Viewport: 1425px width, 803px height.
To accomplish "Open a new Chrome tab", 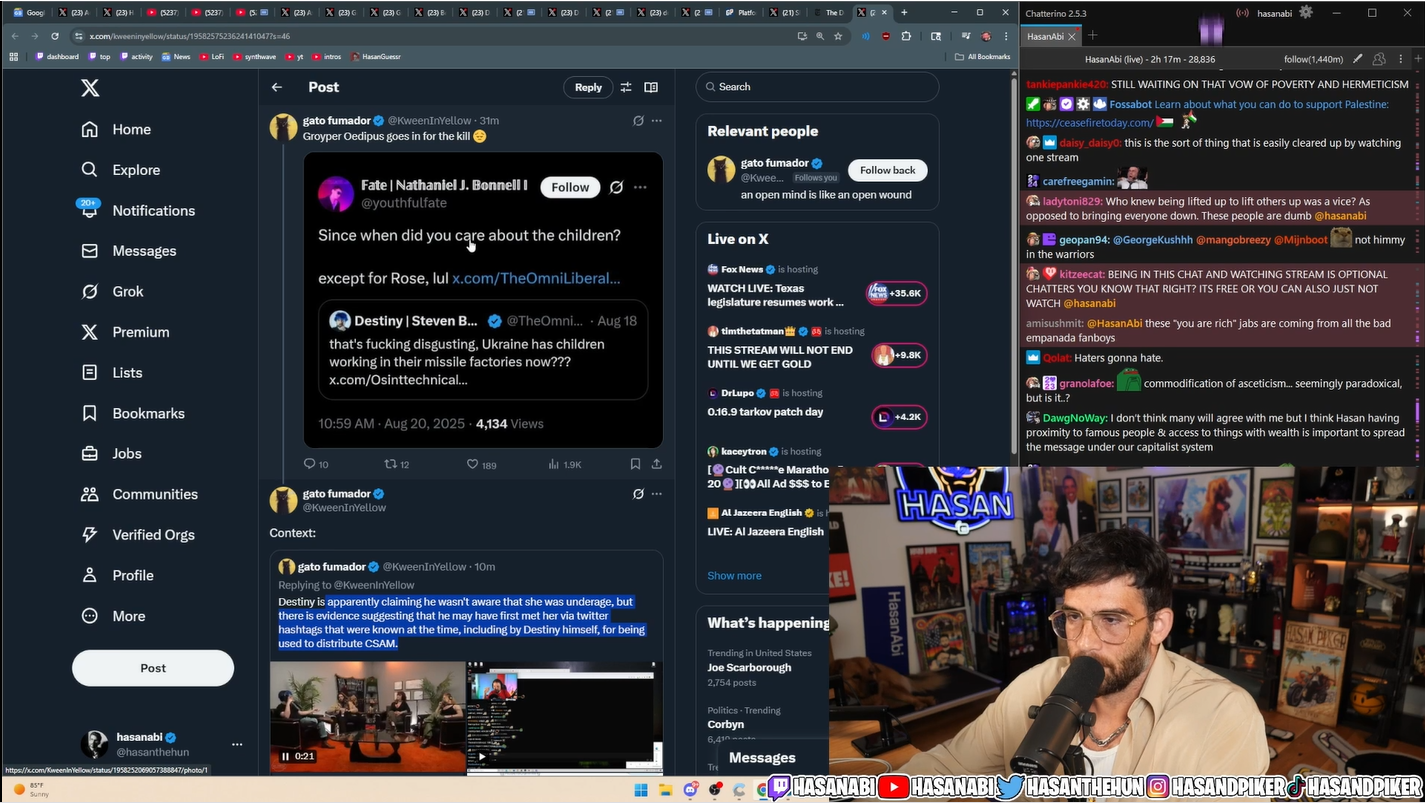I will click(x=904, y=12).
